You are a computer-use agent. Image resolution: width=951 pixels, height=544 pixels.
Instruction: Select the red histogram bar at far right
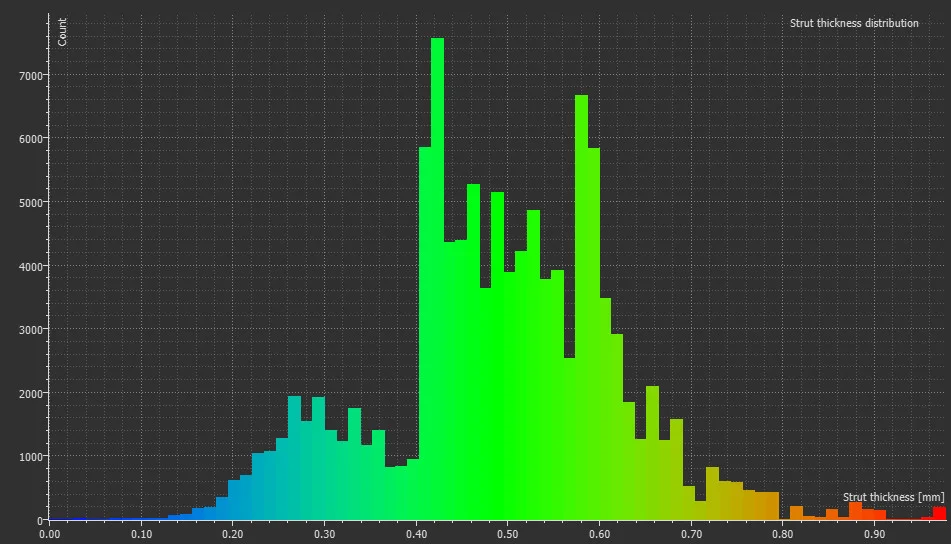coord(939,514)
